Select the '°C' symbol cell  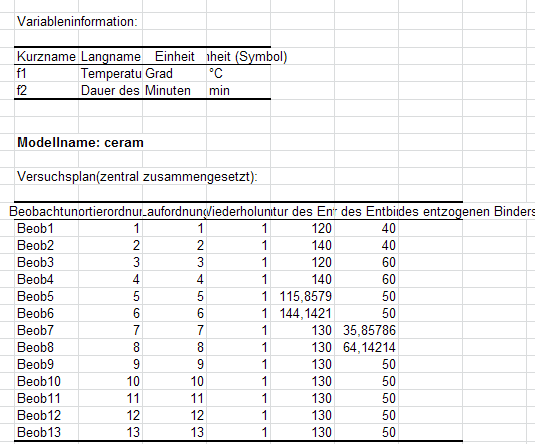click(x=238, y=73)
